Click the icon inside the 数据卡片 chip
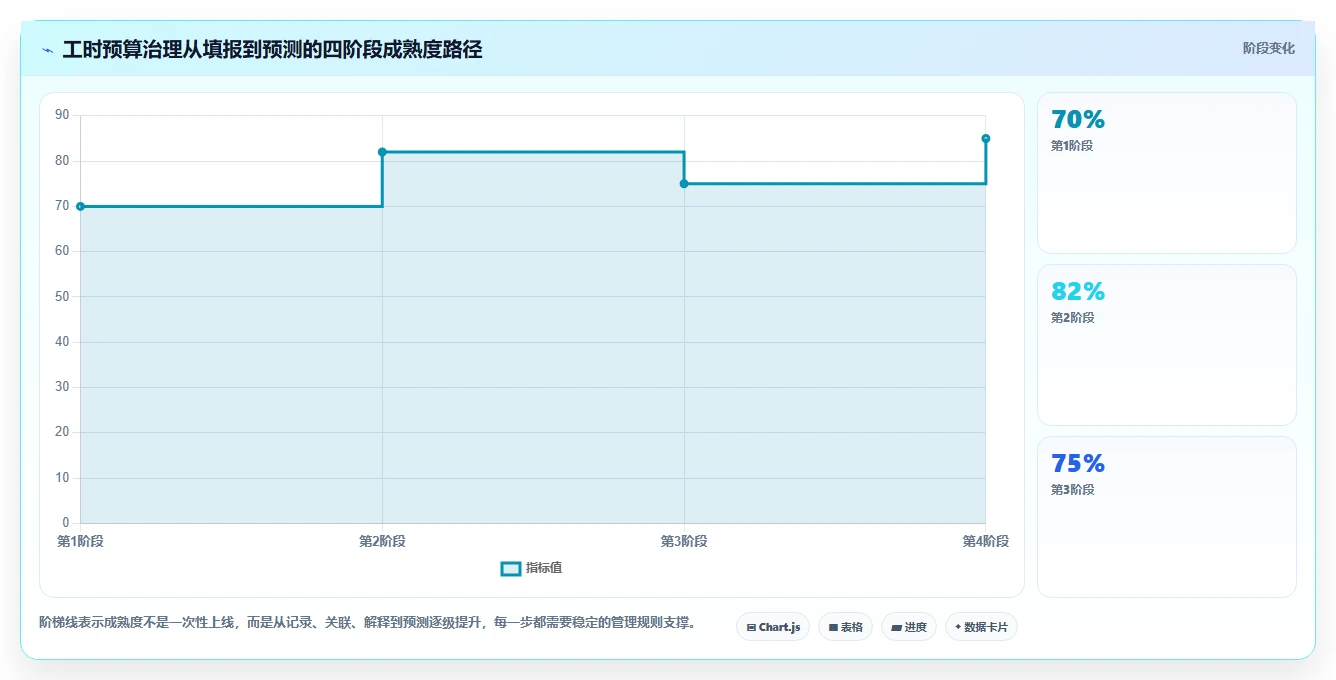Screen dimensions: 1336x680 tap(958, 627)
